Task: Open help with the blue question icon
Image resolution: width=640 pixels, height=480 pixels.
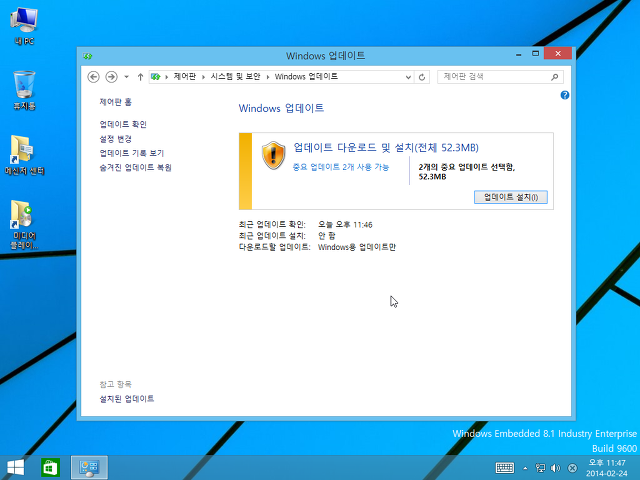Action: click(565, 95)
